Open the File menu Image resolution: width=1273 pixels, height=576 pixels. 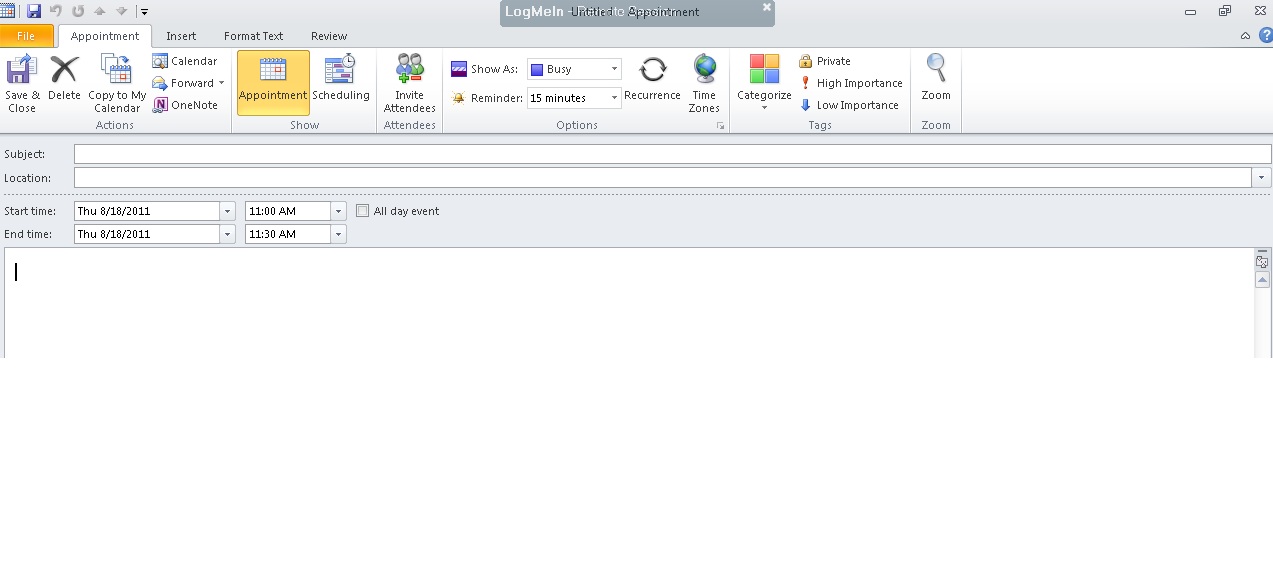(27, 35)
